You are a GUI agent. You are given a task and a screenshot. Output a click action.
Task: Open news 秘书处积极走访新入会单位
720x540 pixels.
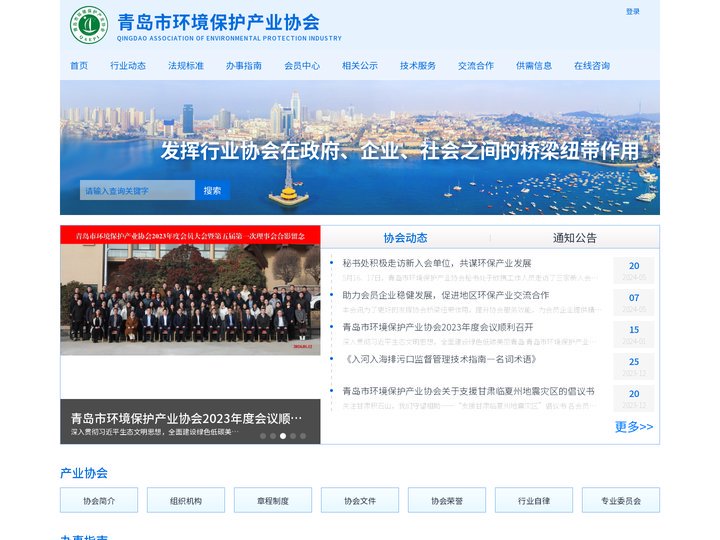437,263
